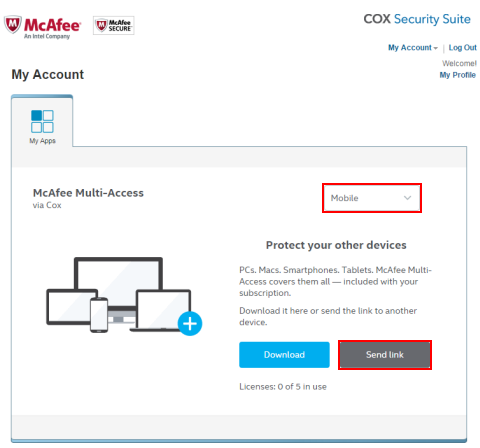The height and width of the screenshot is (448, 480).
Task: Click the COX Security Suite title
Action: [x=417, y=19]
